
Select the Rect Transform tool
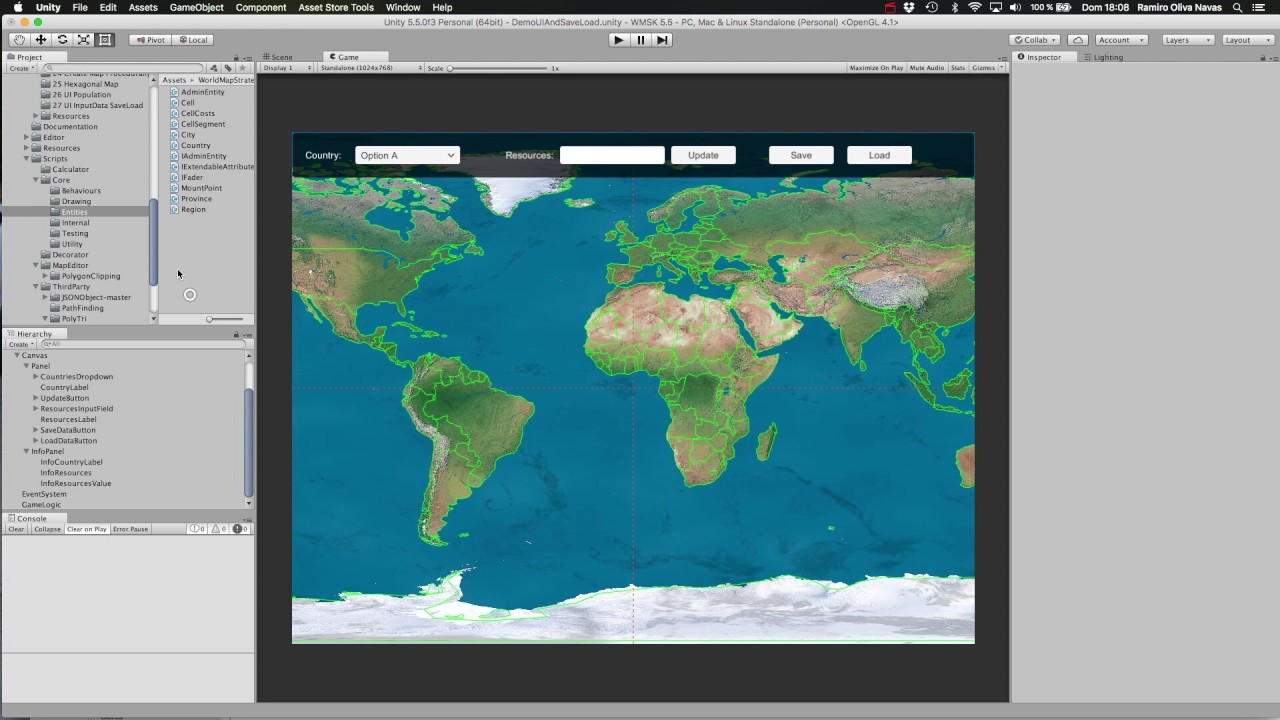coord(105,39)
